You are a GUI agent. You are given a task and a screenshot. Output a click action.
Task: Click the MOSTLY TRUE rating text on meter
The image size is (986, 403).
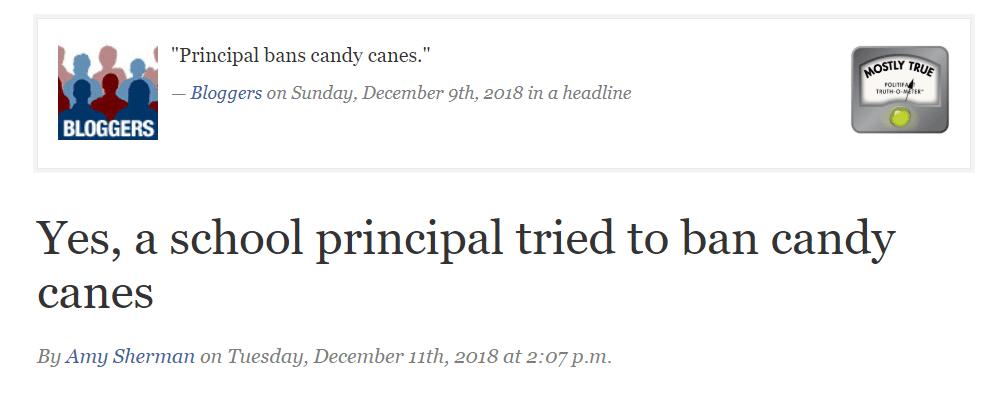click(x=900, y=69)
